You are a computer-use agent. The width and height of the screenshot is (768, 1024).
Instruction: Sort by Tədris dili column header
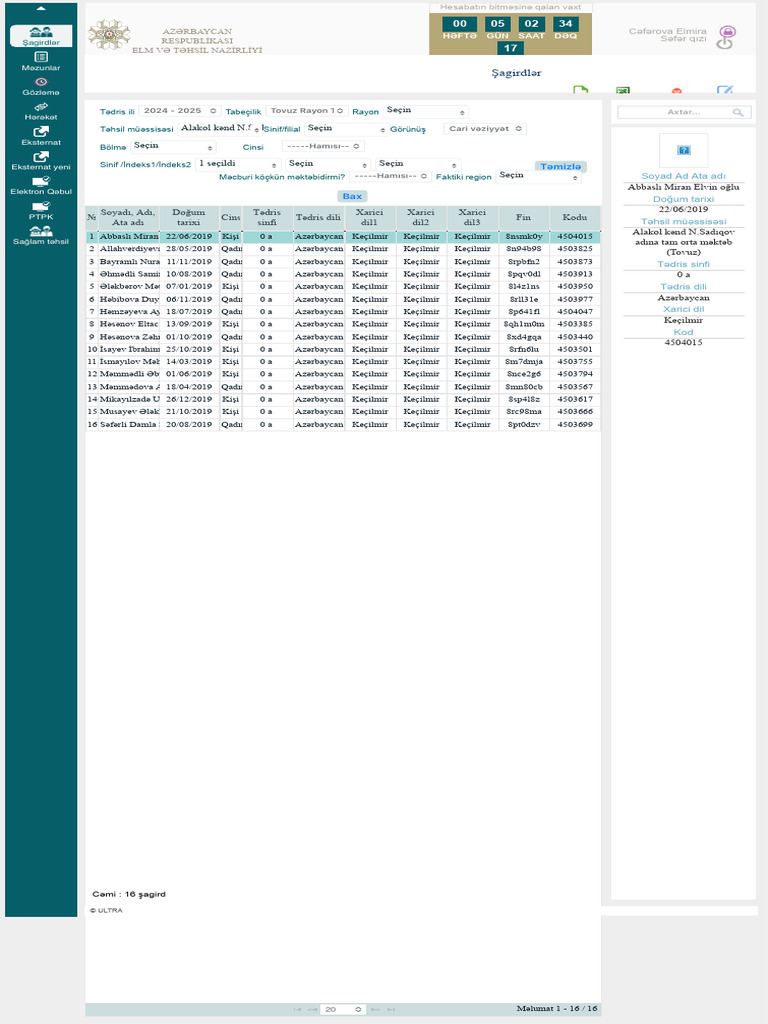click(319, 217)
